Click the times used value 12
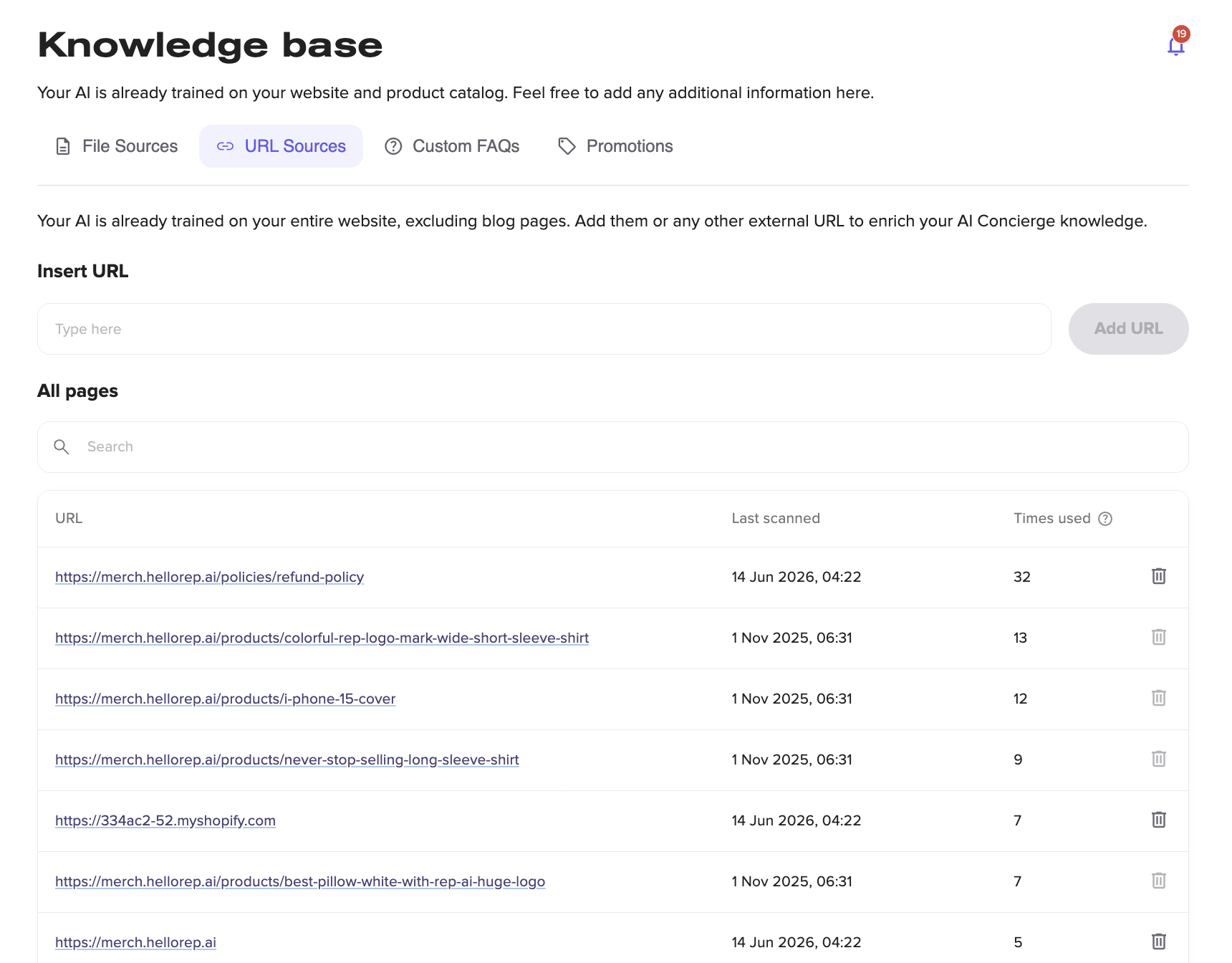Image resolution: width=1232 pixels, height=963 pixels. coord(1020,699)
